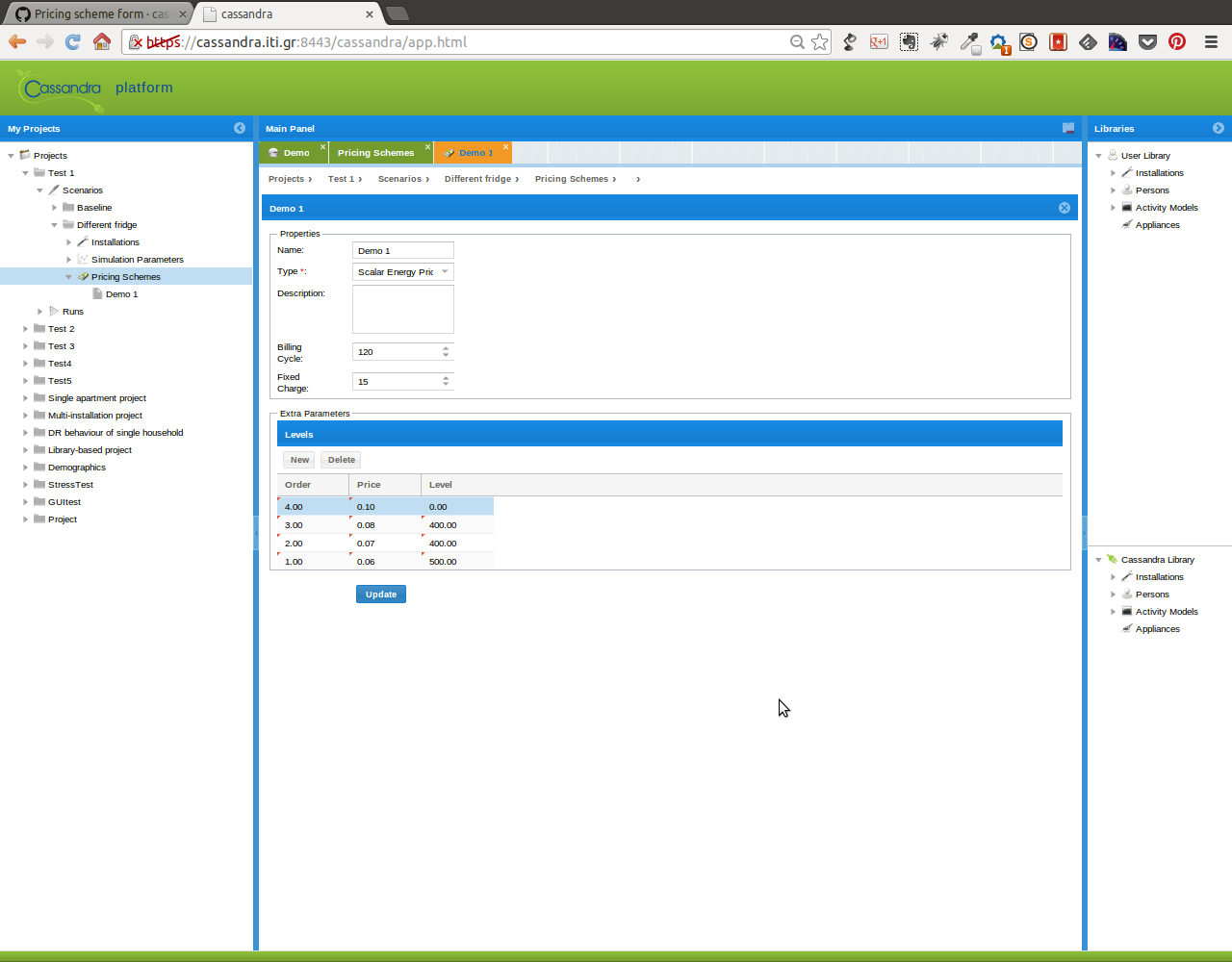Image resolution: width=1232 pixels, height=962 pixels.
Task: Decrease the Fixed Charge value
Action: click(x=446, y=385)
